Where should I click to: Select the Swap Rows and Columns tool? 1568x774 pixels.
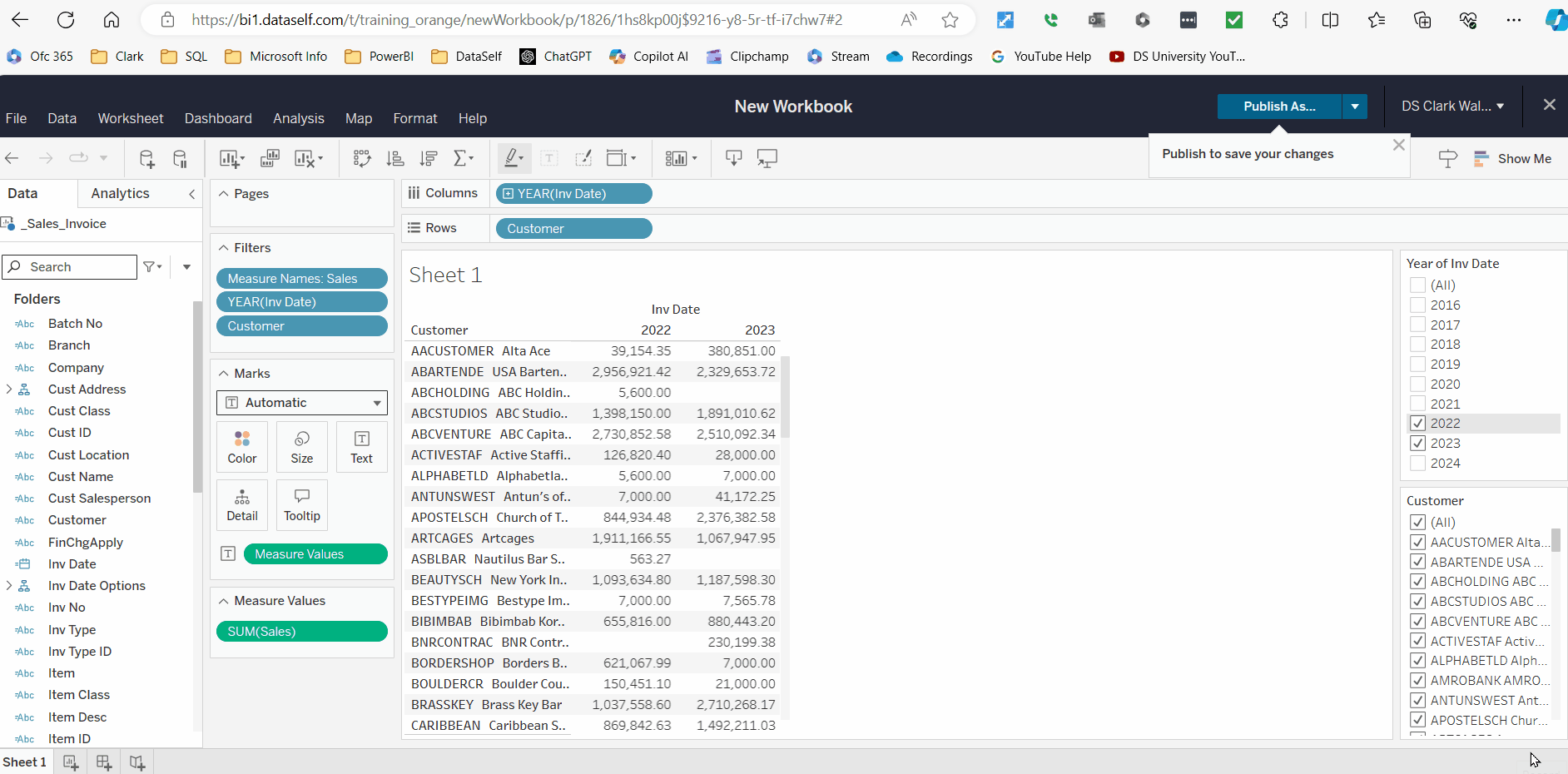point(361,158)
